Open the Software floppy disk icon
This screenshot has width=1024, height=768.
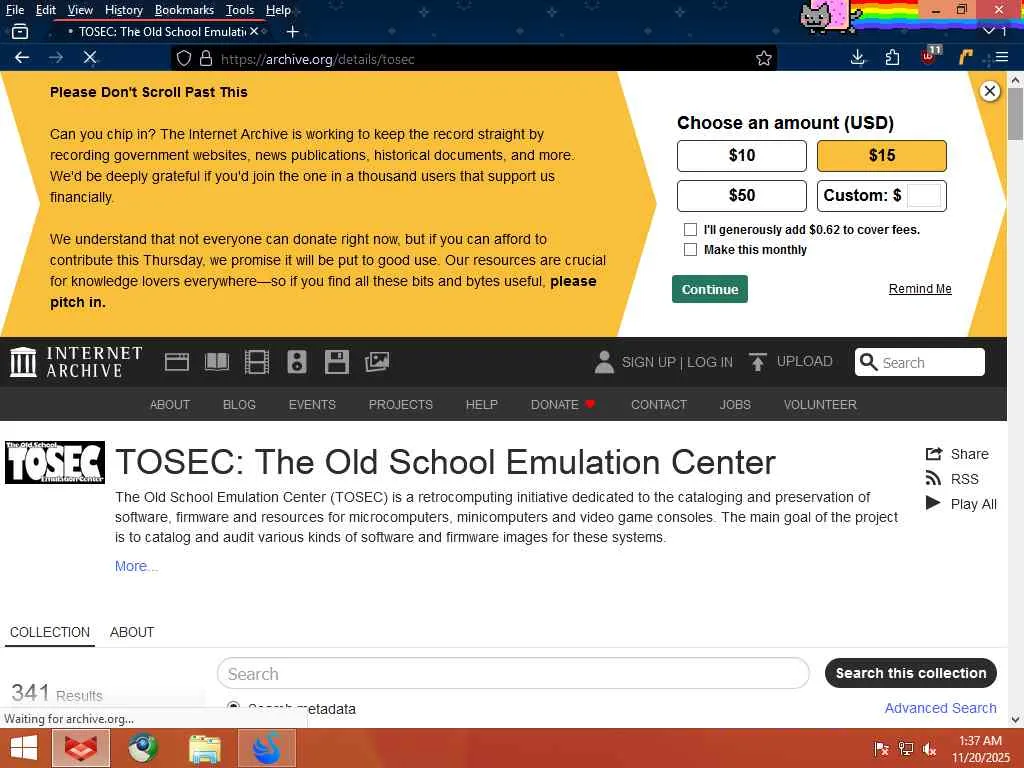[337, 362]
